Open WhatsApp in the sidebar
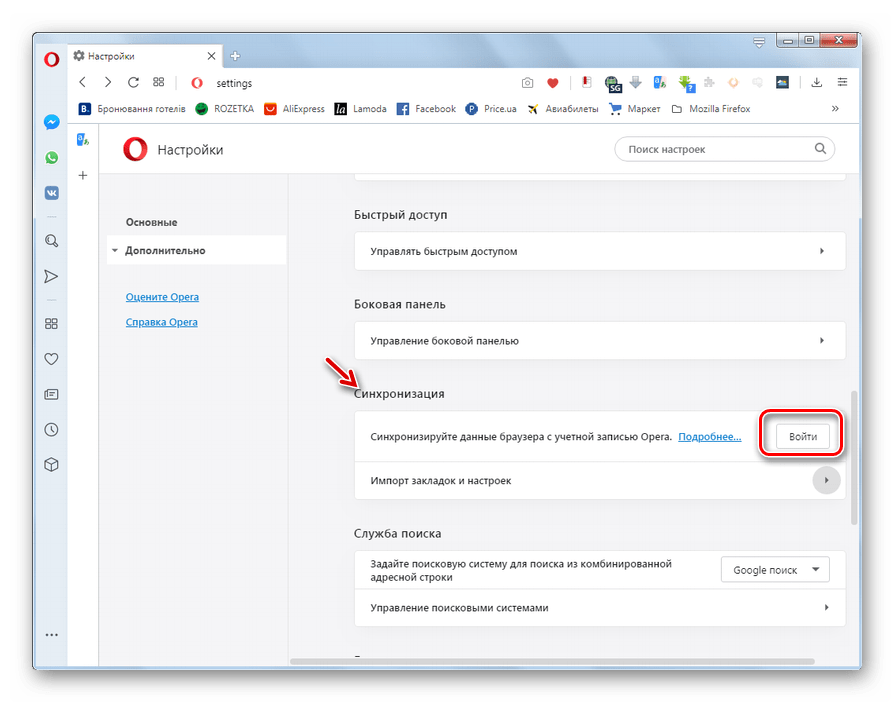This screenshot has height=703, width=895. [x=51, y=157]
